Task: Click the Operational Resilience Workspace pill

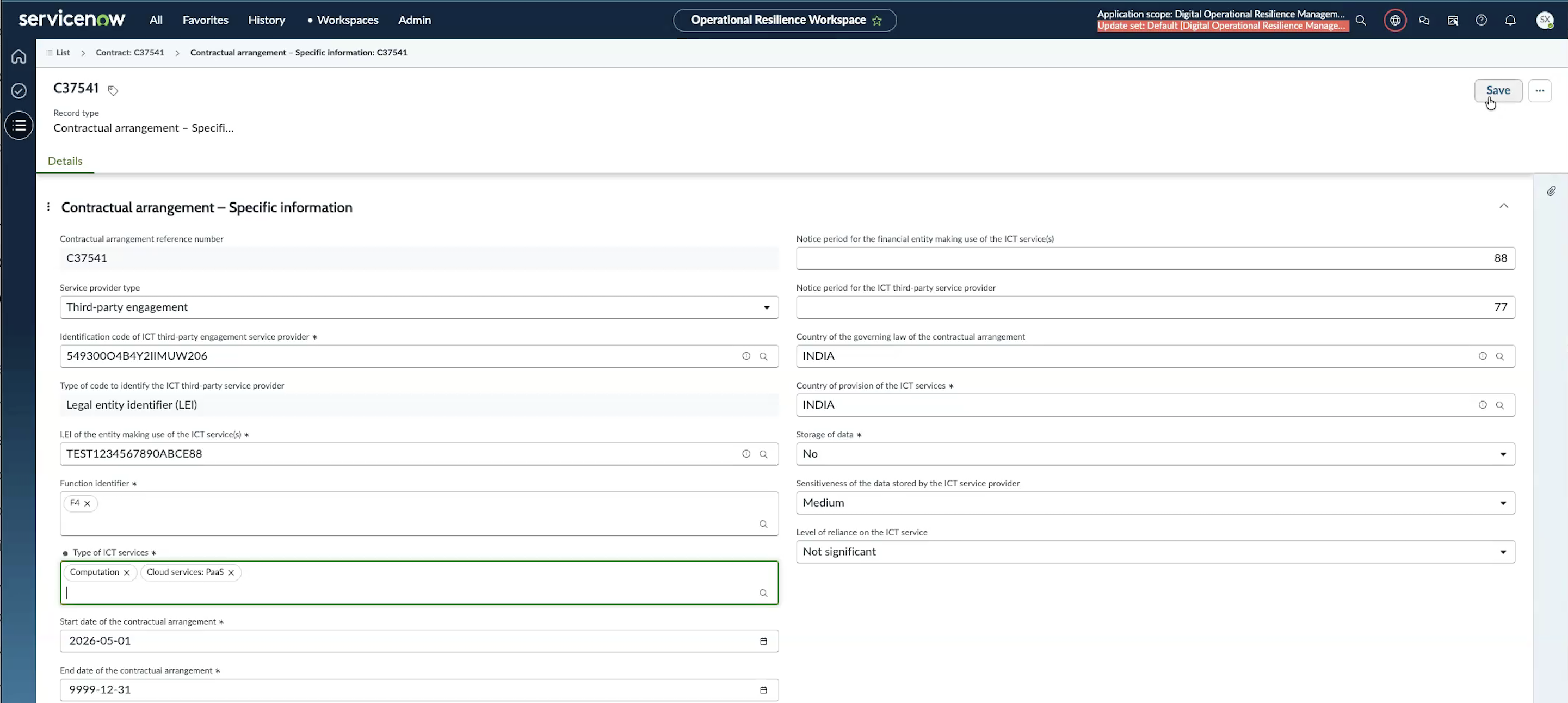Action: (x=785, y=20)
